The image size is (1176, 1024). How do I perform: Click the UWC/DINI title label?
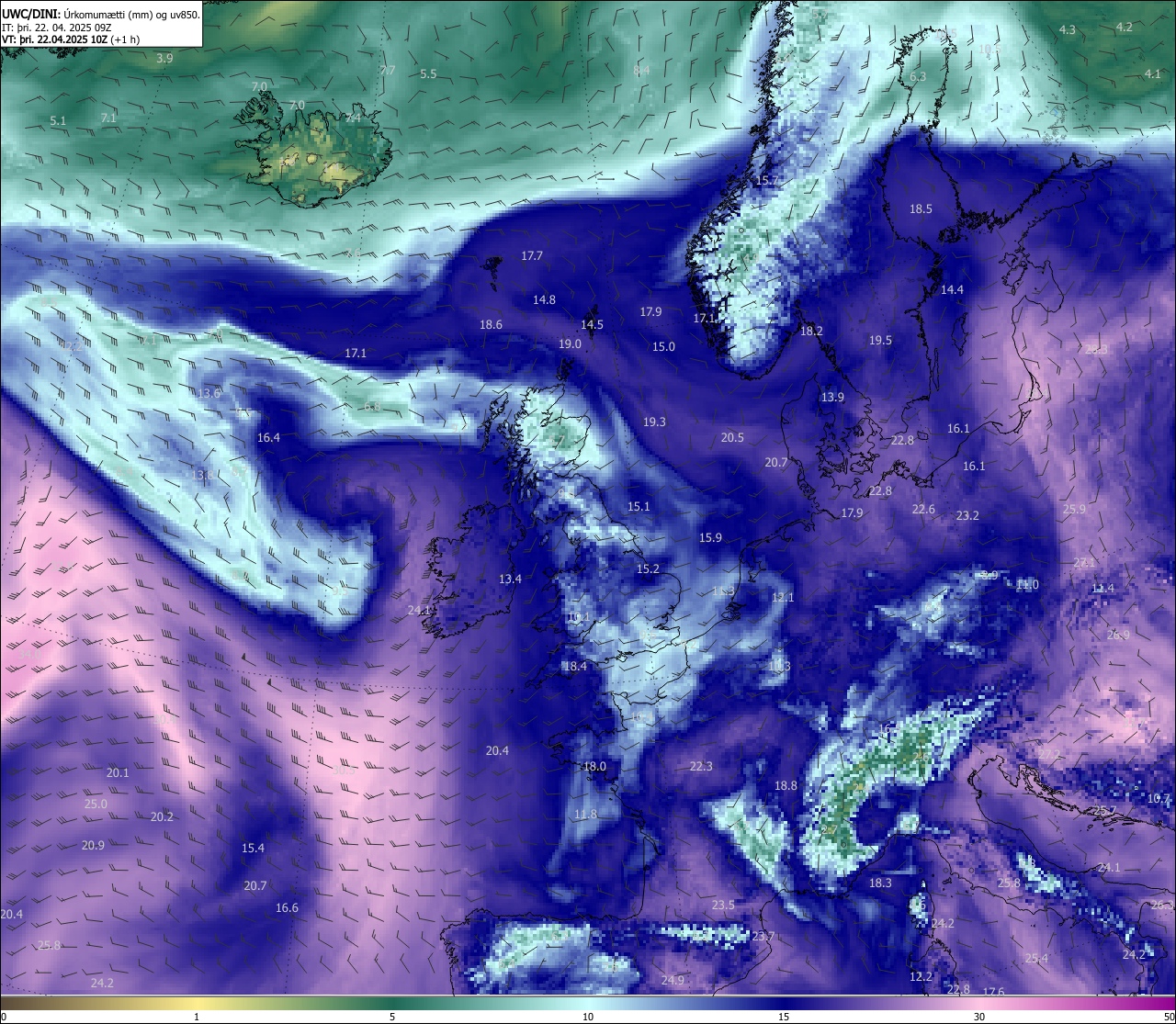31,14
